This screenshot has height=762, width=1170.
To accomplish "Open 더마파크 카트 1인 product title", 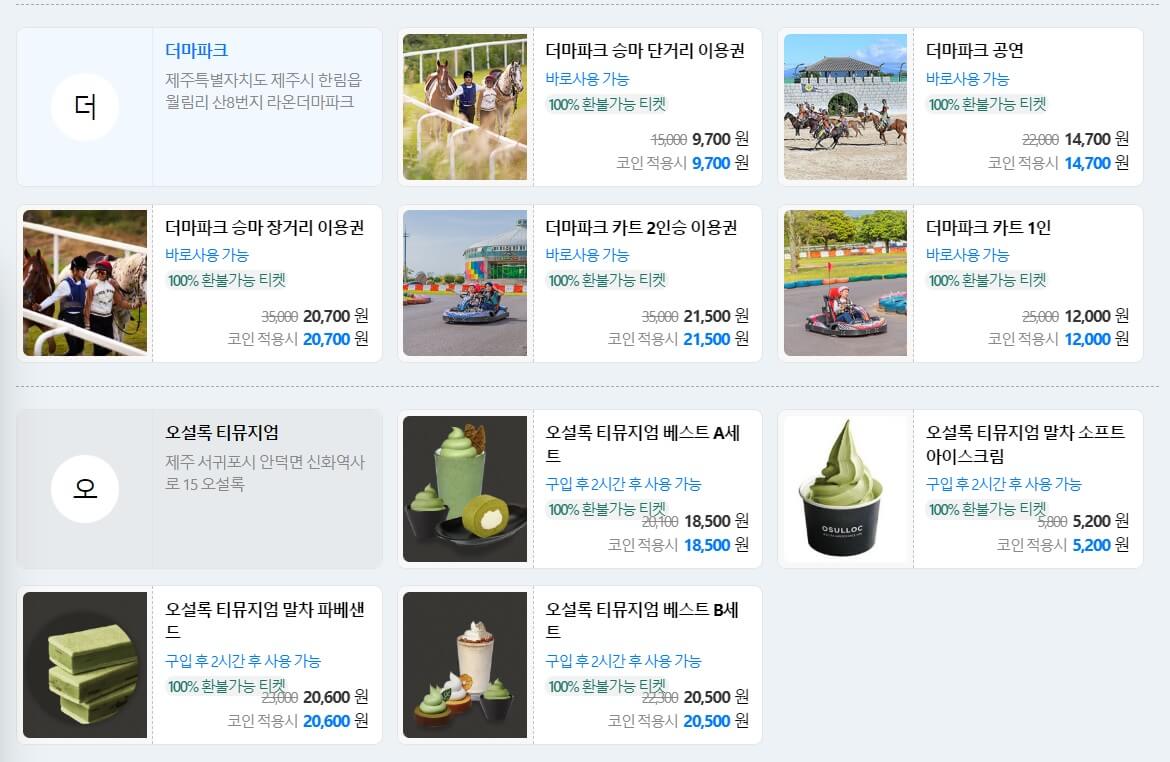I will click(x=988, y=227).
